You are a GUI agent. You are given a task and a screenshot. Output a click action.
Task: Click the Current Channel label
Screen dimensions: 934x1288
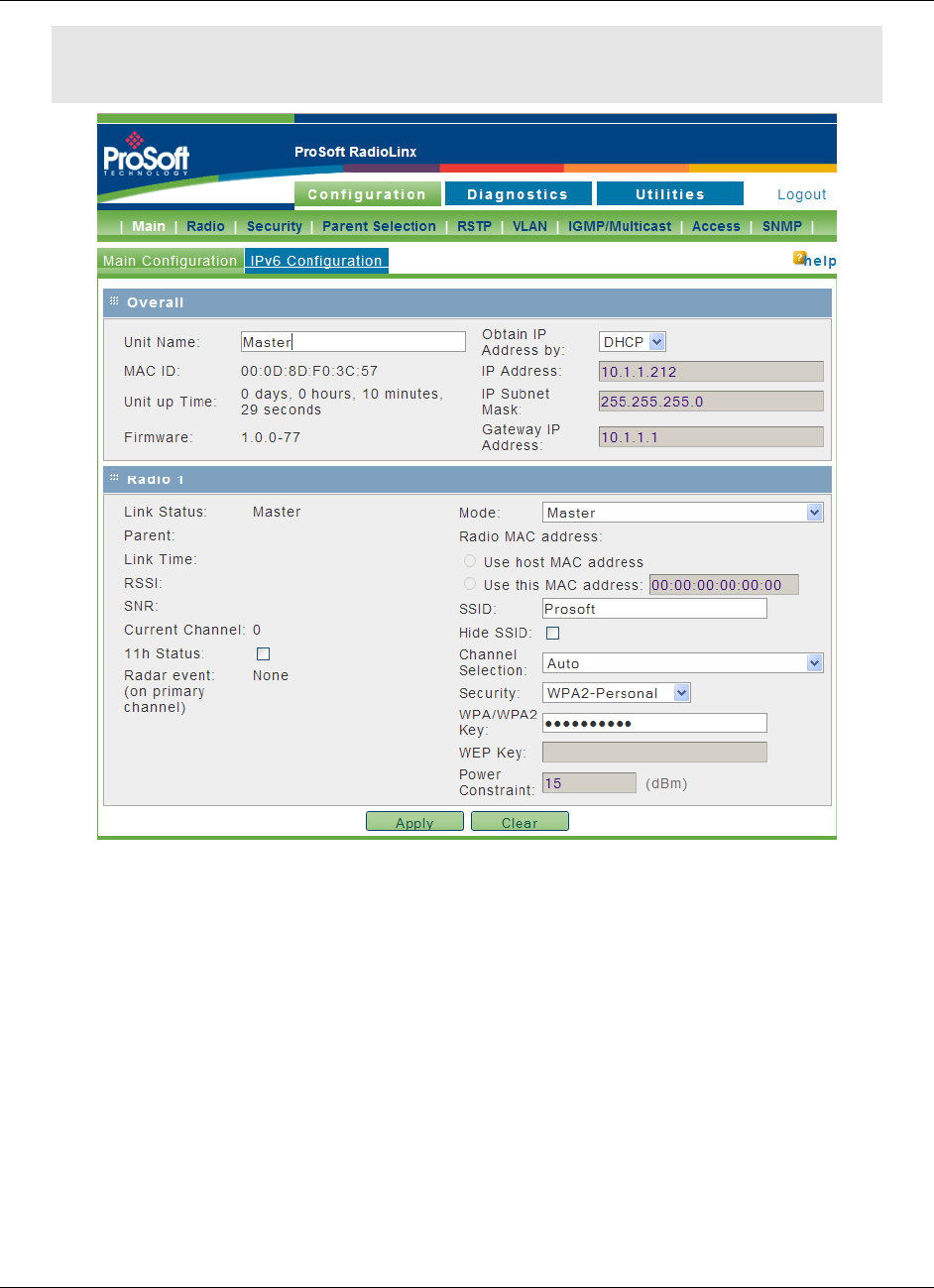tap(183, 630)
